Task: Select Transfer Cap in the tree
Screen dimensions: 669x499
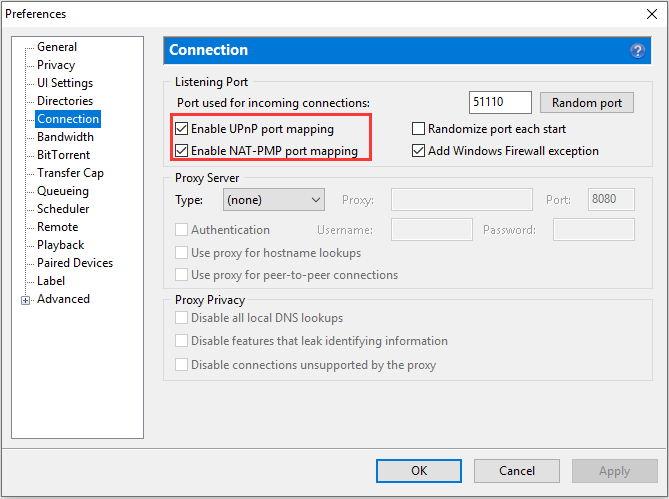Action: click(x=70, y=173)
